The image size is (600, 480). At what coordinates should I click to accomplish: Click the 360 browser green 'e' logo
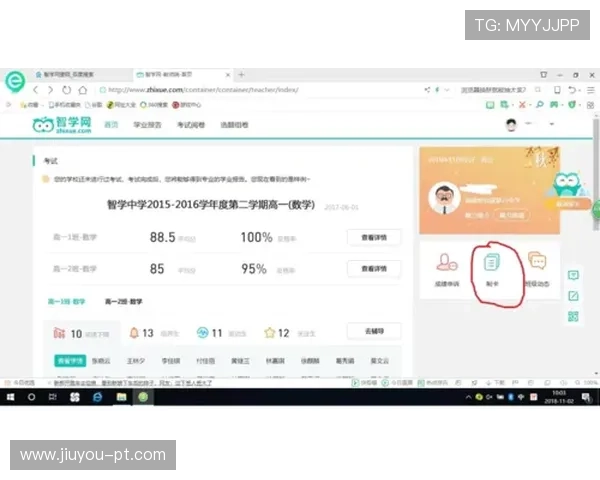(15, 81)
